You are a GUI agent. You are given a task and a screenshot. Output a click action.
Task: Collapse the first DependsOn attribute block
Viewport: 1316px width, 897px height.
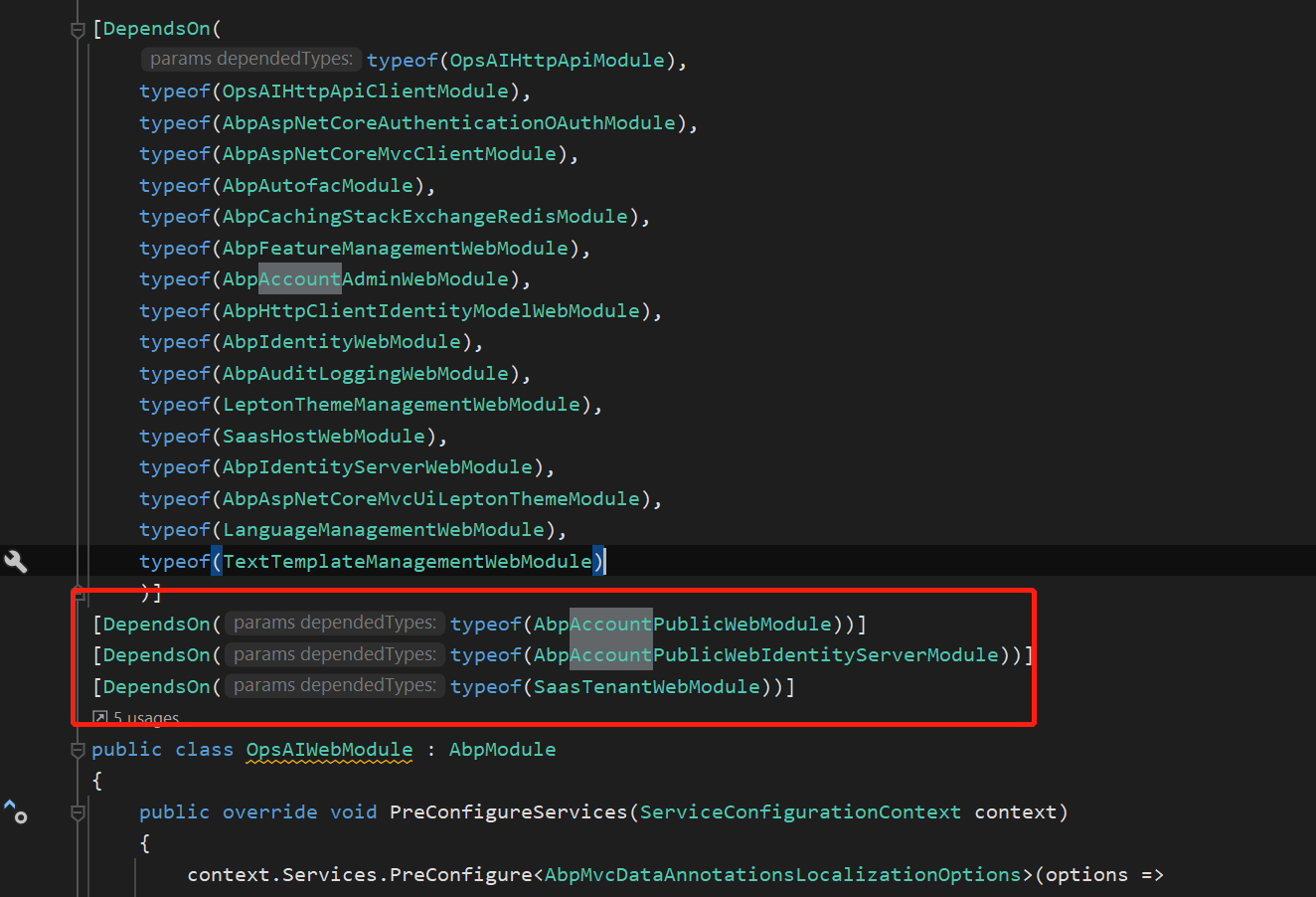pyautogui.click(x=79, y=30)
